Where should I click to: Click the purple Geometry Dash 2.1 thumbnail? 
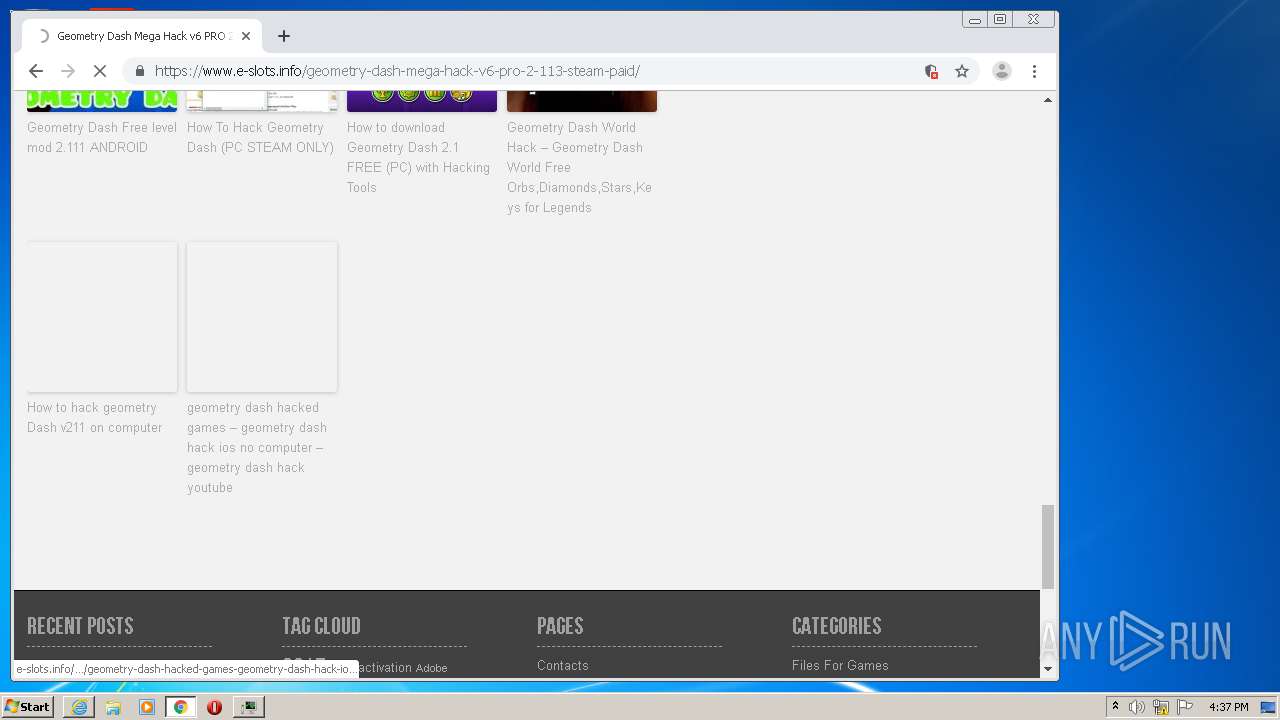pos(422,100)
